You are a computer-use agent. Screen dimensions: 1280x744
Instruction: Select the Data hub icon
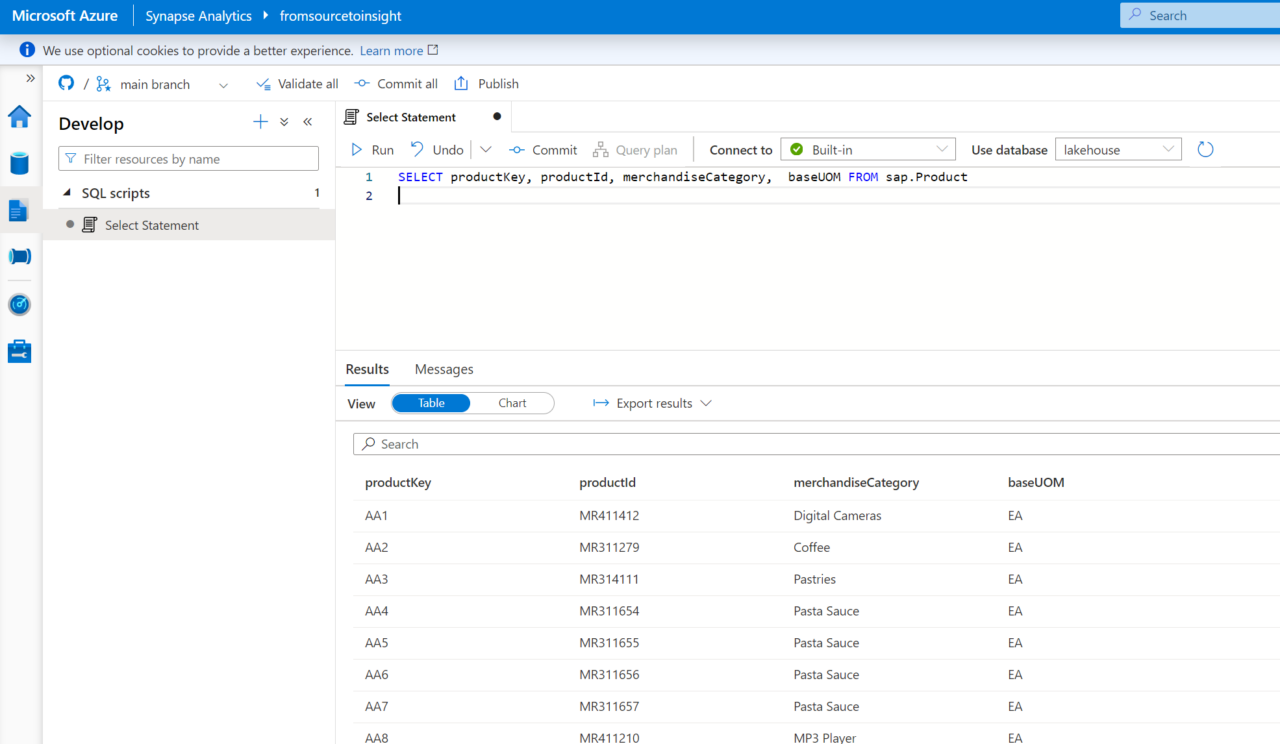(19, 163)
